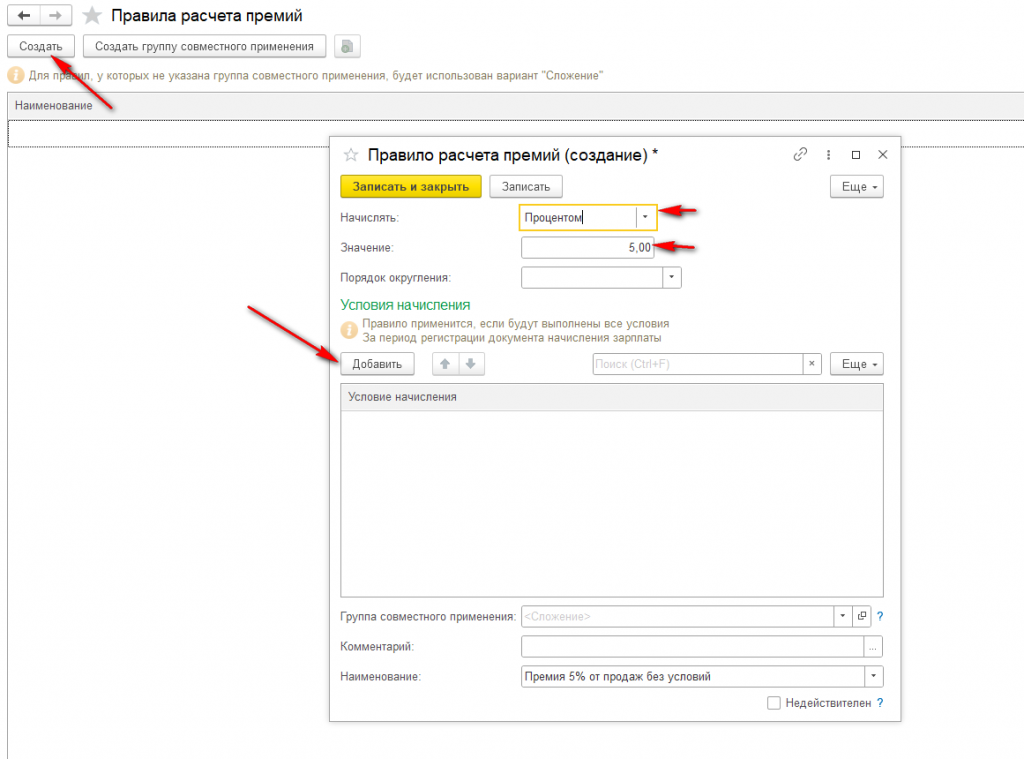Viewport: 1024px width, 759px height.
Task: Star the rule creation dialog as favorite
Action: pyautogui.click(x=351, y=155)
